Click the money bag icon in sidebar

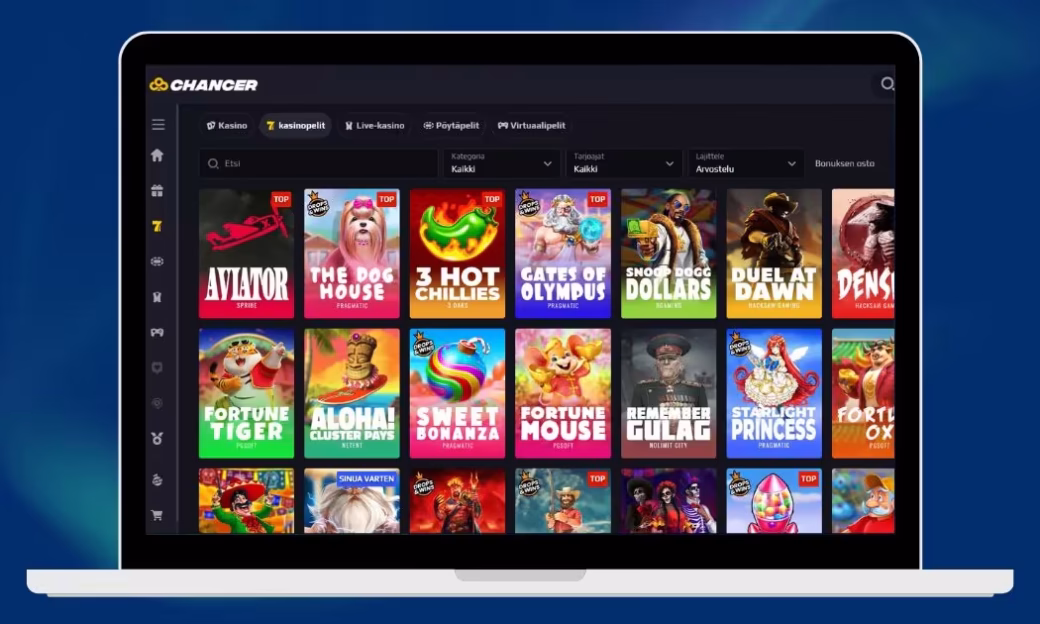[x=157, y=479]
